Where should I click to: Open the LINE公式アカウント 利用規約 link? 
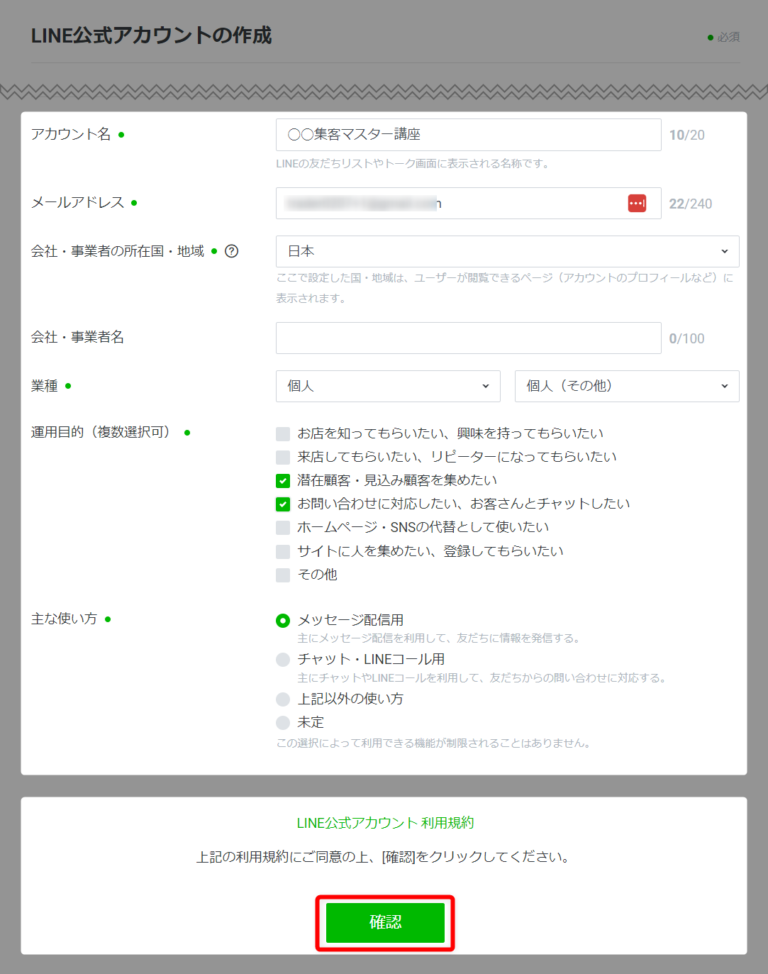coord(384,823)
